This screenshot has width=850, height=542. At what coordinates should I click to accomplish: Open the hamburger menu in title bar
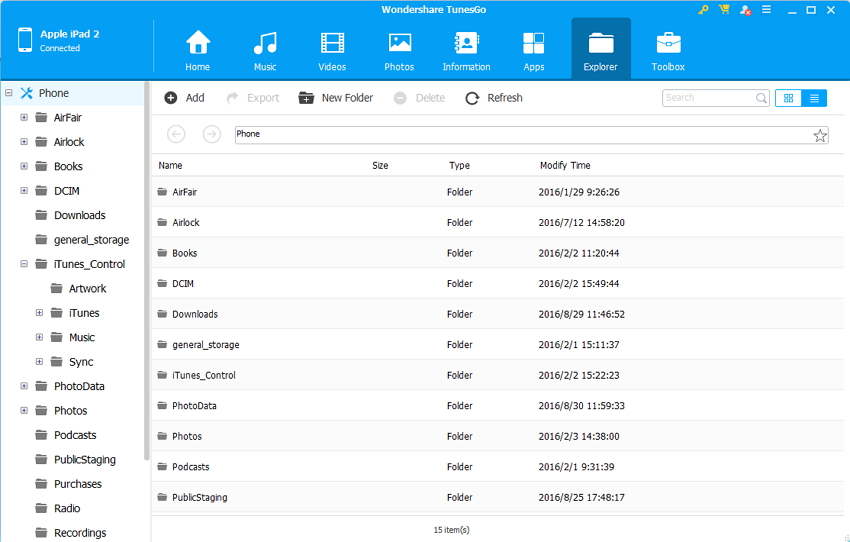(767, 10)
